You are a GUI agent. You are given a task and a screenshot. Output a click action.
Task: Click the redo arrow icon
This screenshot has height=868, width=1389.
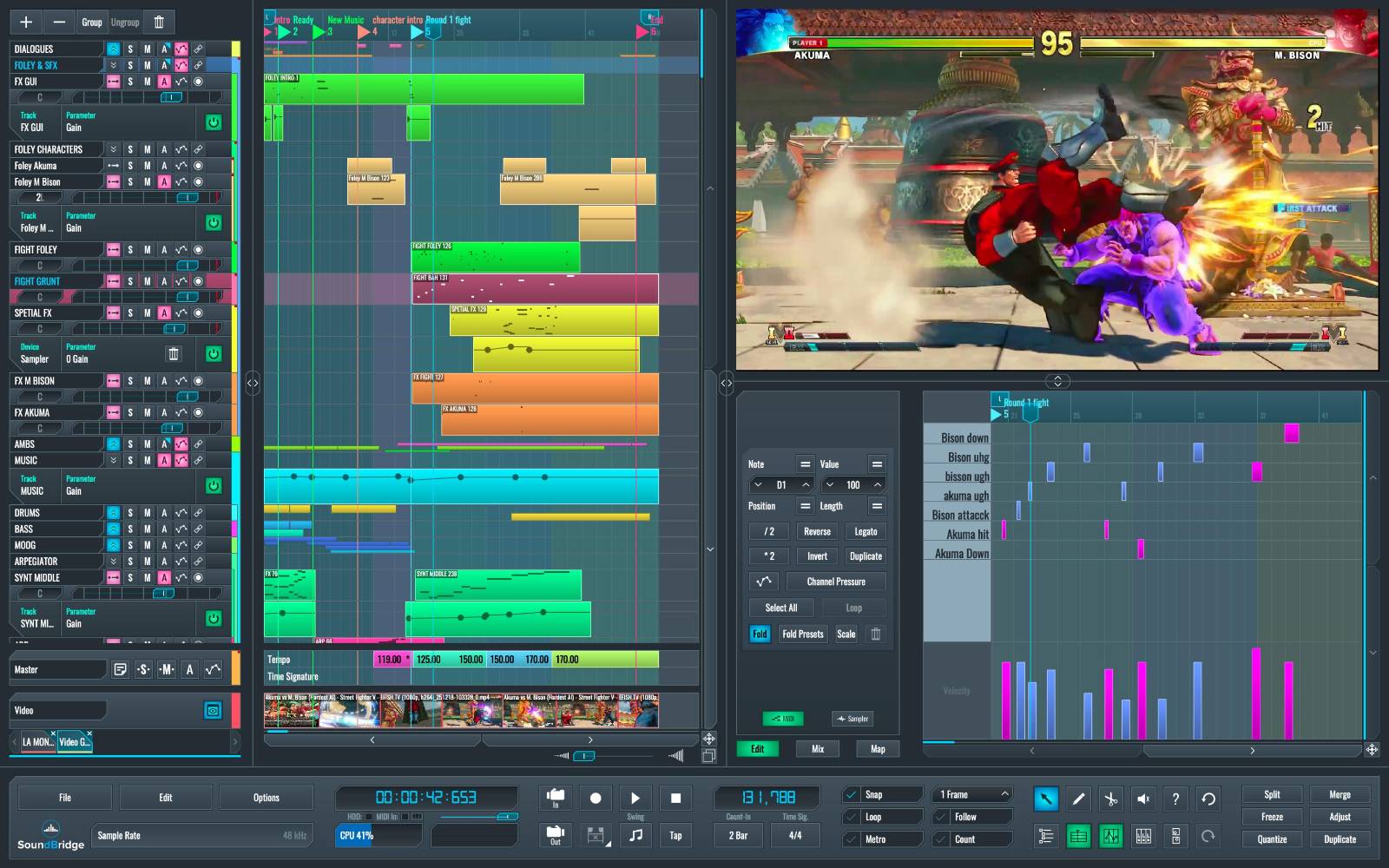pyautogui.click(x=1208, y=836)
